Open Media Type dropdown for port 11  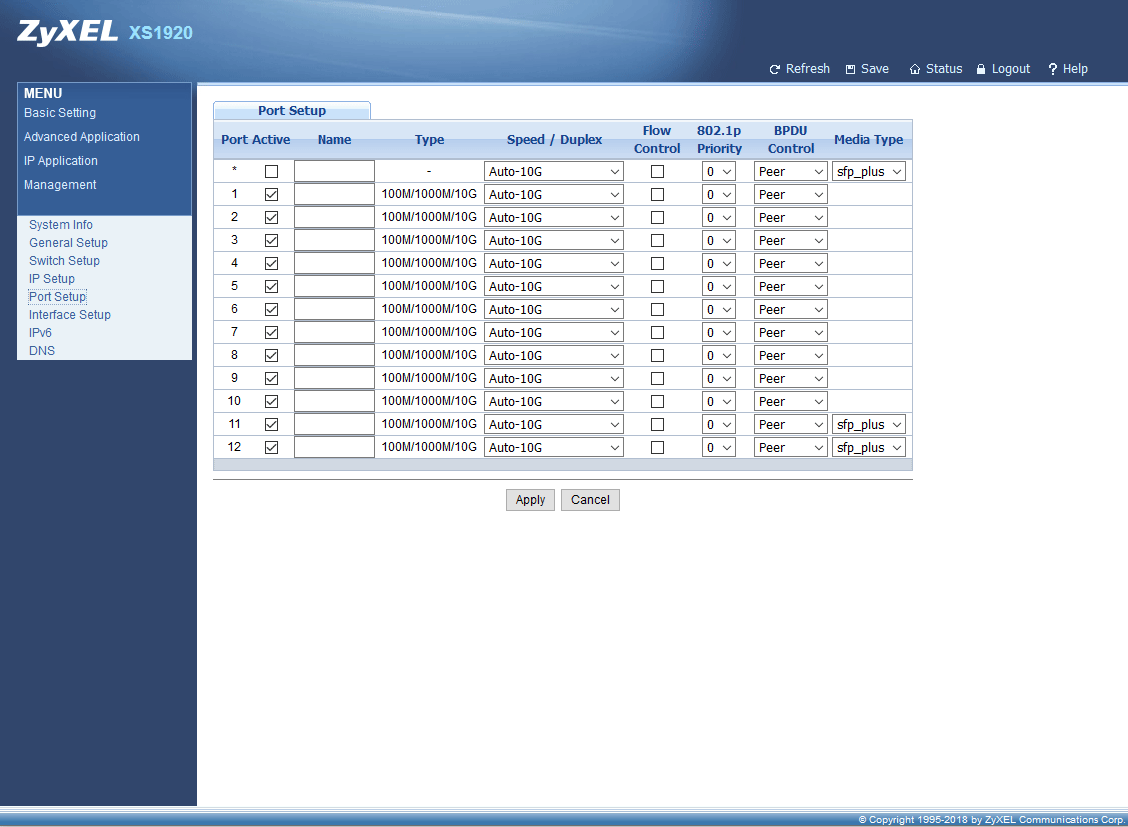868,425
